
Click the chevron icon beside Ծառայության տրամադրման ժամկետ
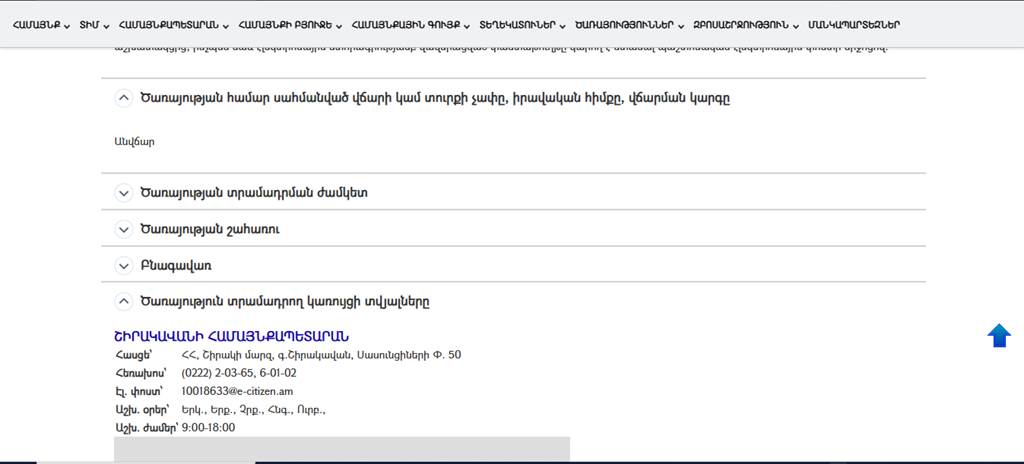124,193
